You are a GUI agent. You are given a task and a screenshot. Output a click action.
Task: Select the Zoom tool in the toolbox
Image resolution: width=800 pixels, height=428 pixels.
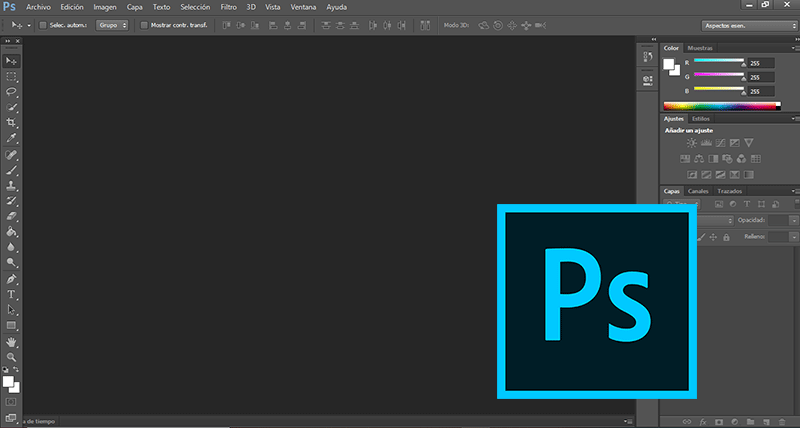(x=11, y=357)
